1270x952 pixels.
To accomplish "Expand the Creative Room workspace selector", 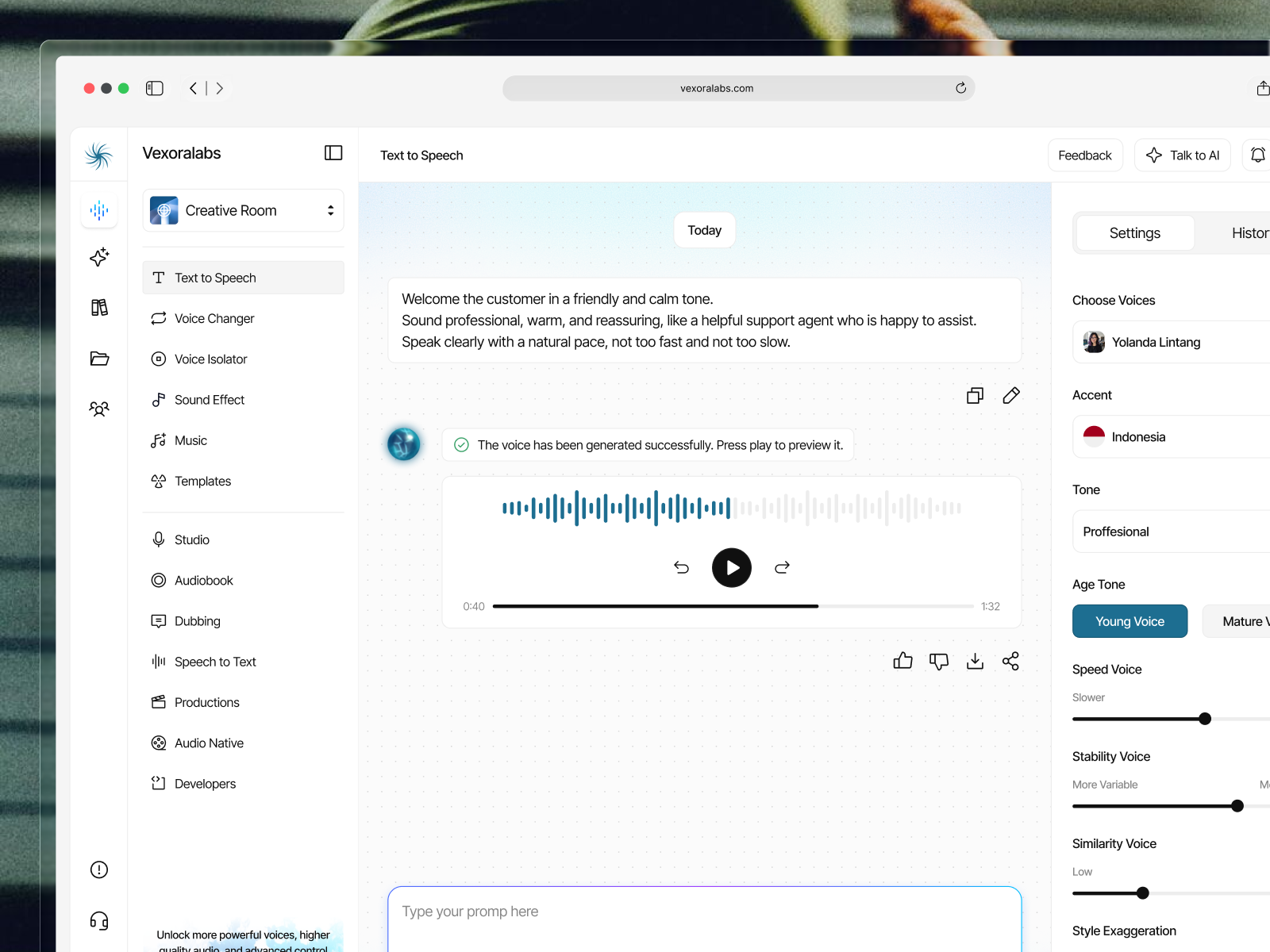I will tap(243, 210).
